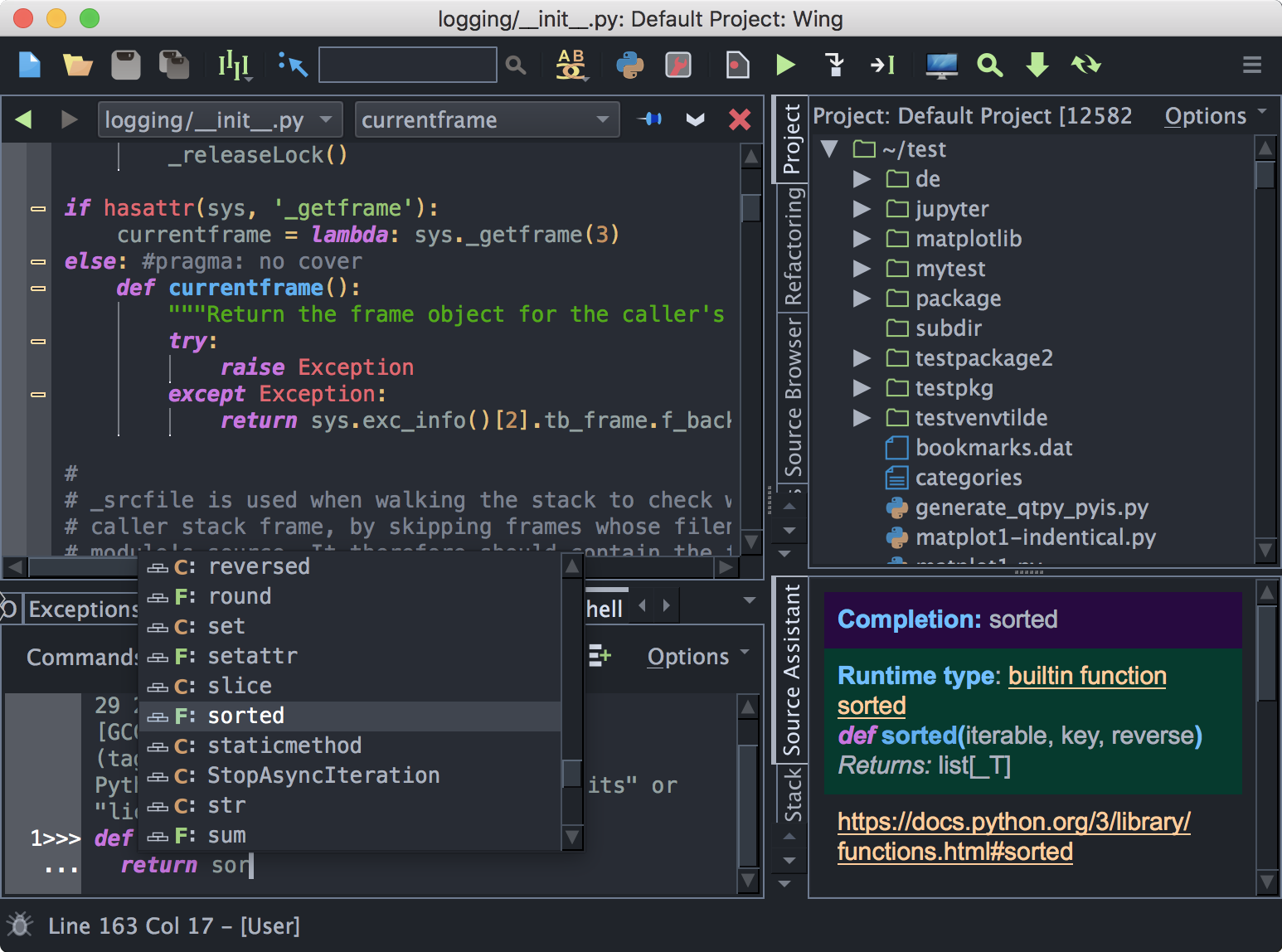The height and width of the screenshot is (952, 1282).
Task: Open the AB search-and-replace icon
Action: pos(571,65)
